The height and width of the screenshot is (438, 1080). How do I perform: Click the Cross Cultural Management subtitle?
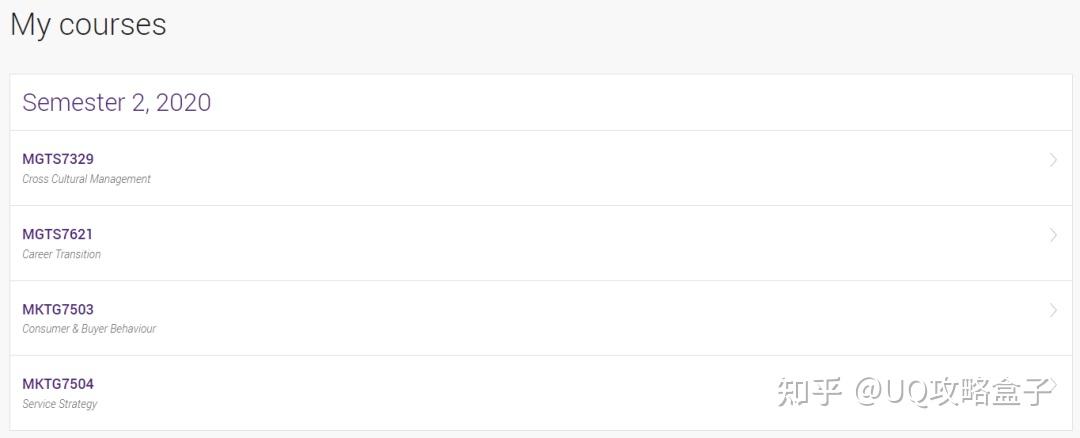(86, 179)
